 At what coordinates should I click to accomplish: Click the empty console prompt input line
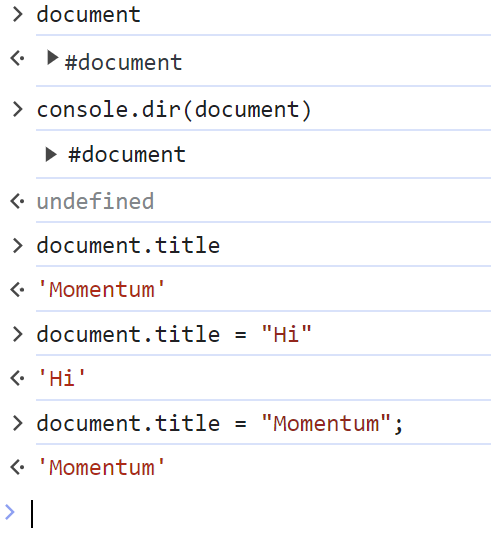click(x=261, y=514)
